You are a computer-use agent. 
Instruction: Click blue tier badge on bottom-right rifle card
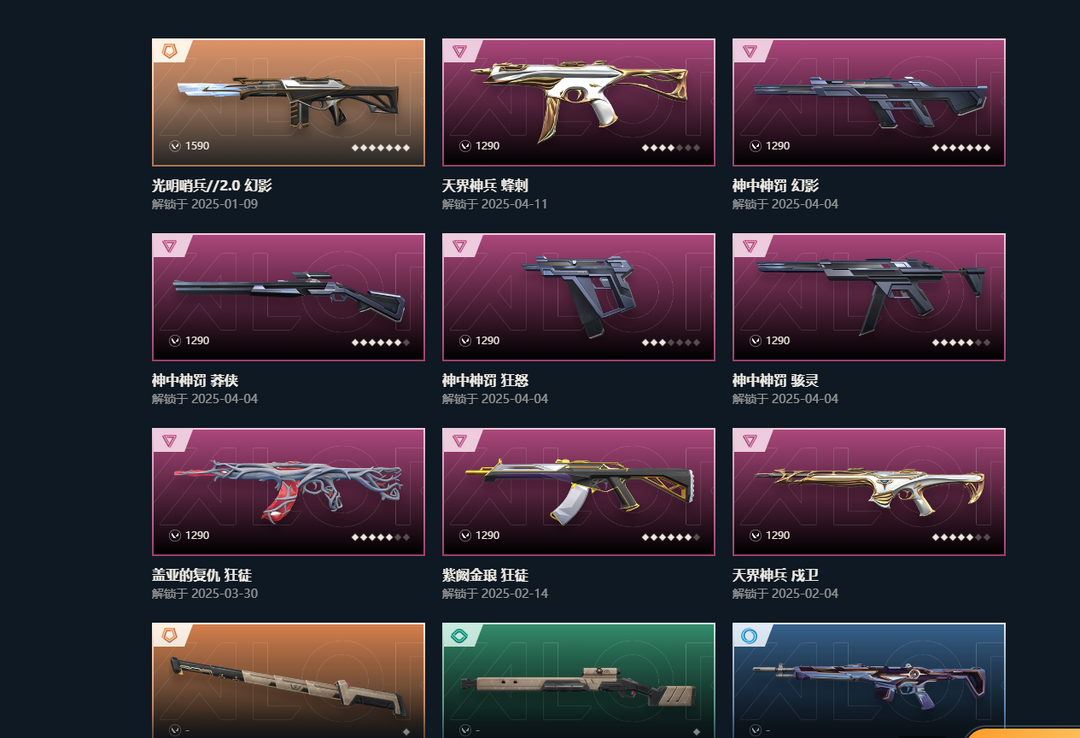pos(749,635)
